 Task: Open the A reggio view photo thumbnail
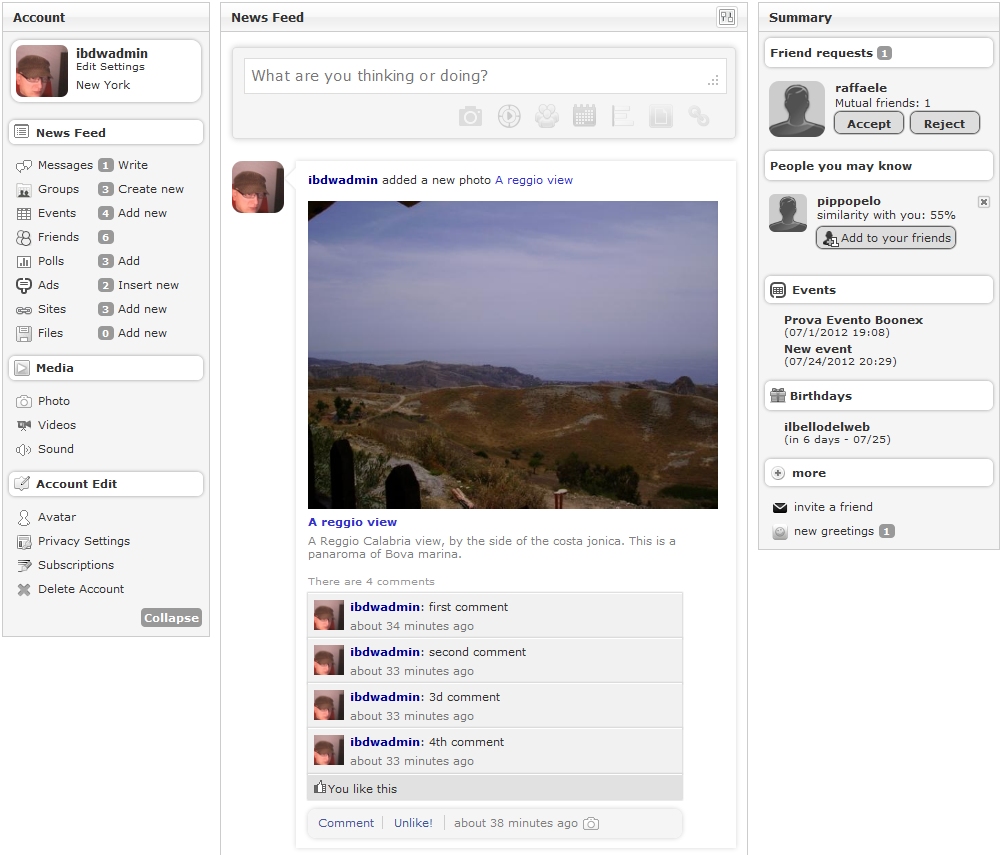[512, 355]
